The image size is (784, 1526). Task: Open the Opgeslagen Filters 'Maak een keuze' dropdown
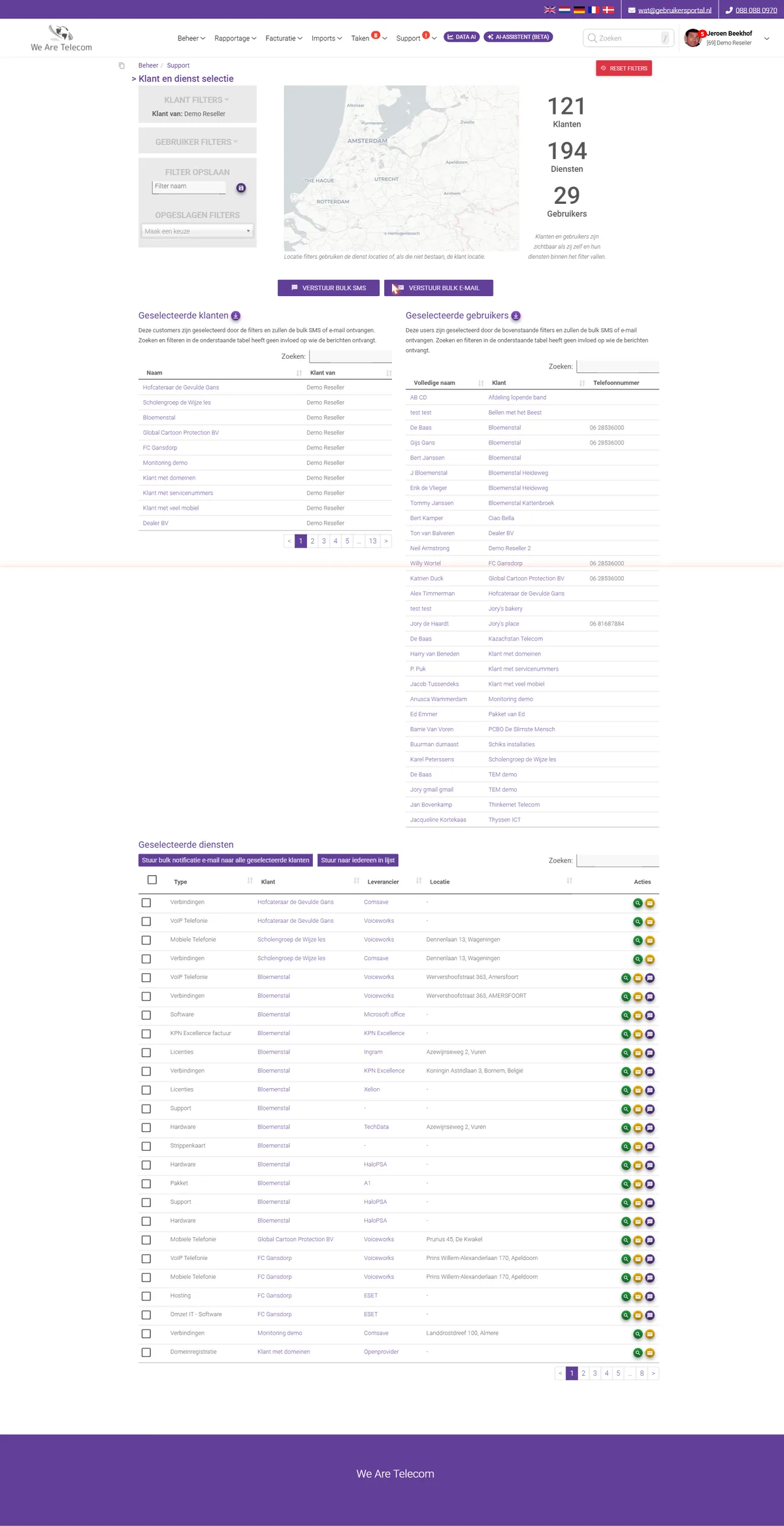(197, 231)
